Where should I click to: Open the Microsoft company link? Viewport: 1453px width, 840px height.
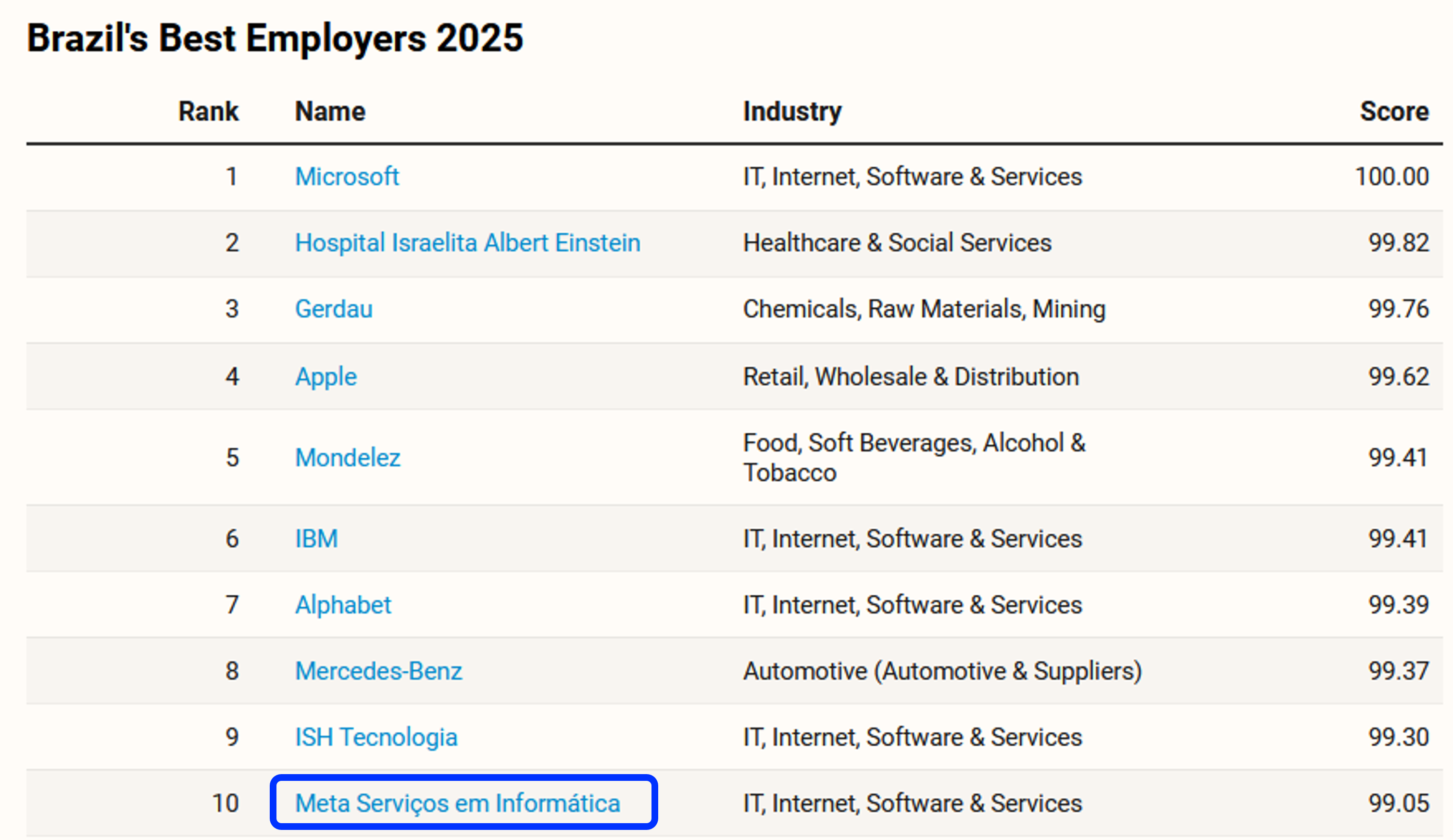(347, 176)
